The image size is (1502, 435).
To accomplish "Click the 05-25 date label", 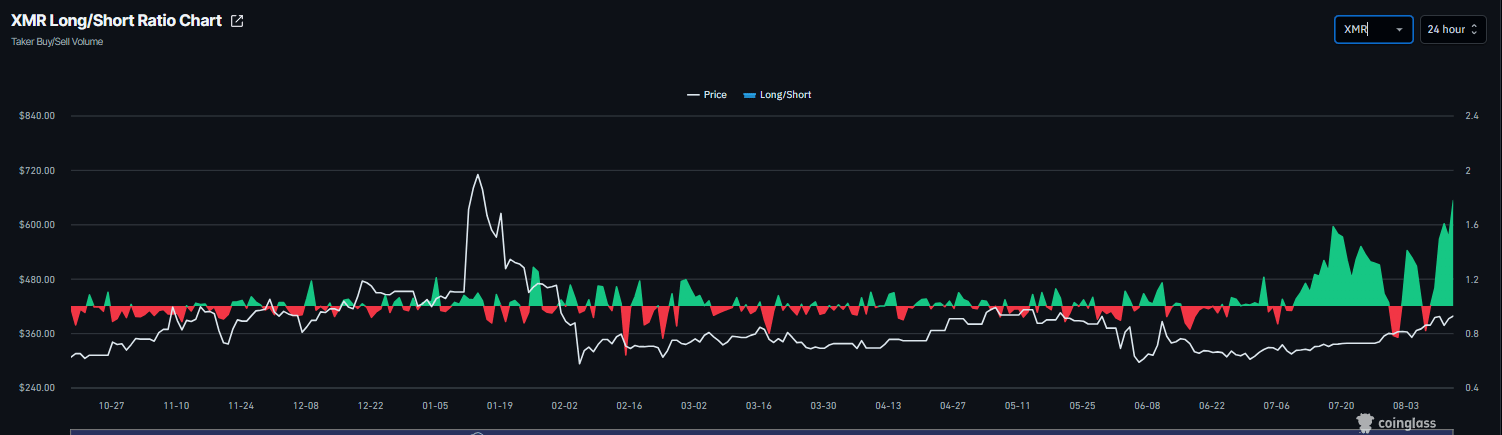I will click(1082, 406).
